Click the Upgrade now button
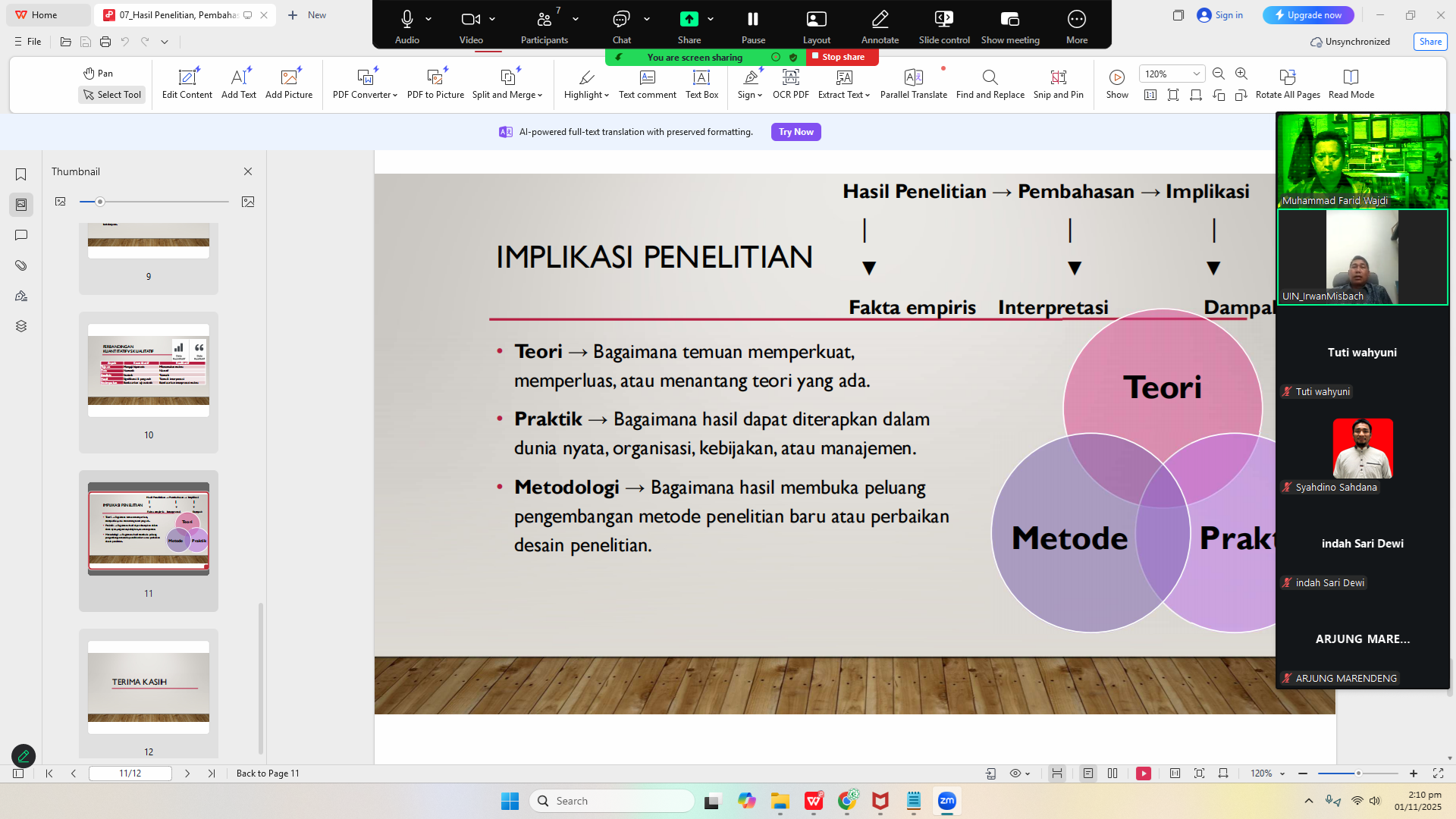The image size is (1456, 819). coord(1307,15)
